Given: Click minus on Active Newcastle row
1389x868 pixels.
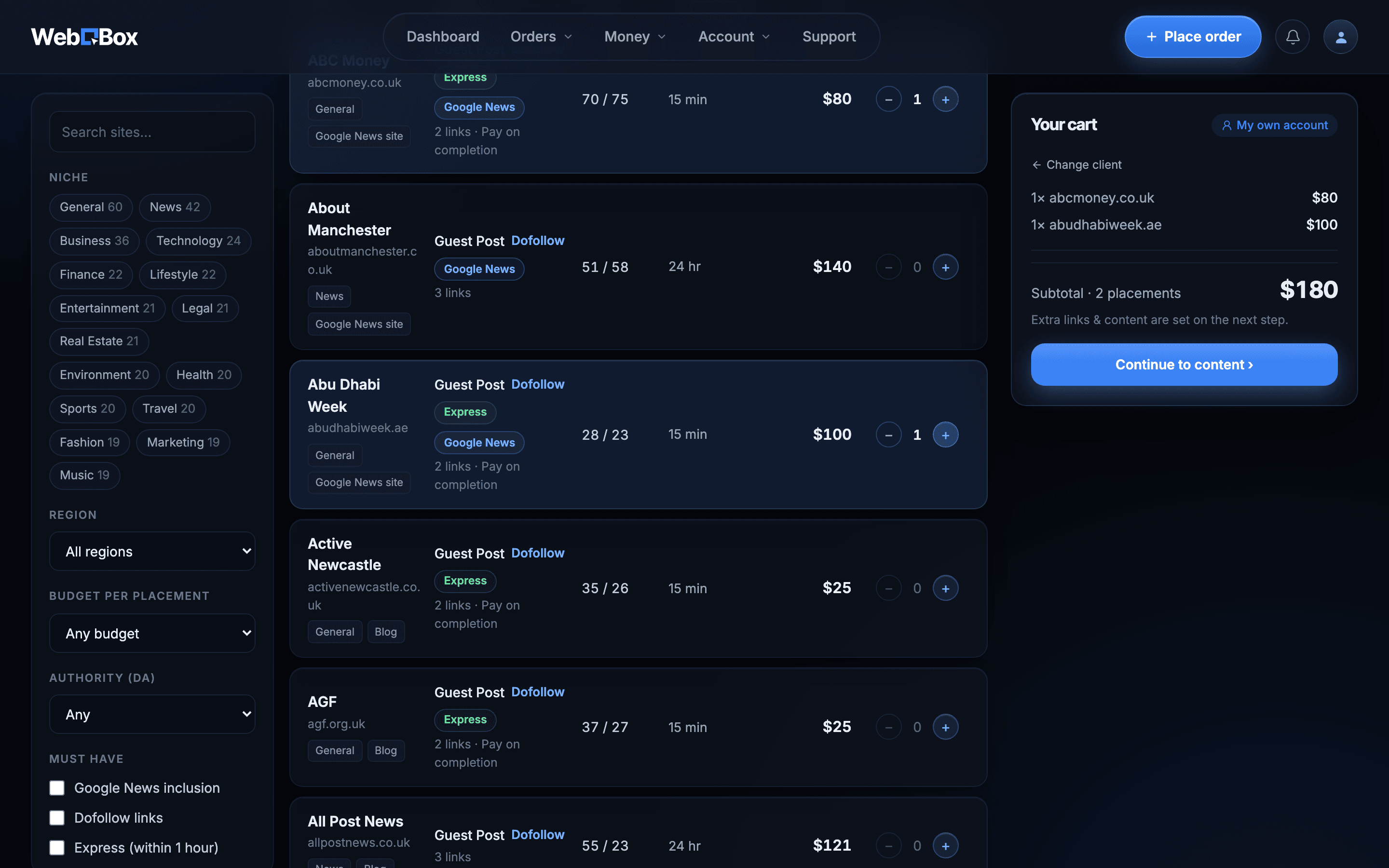Looking at the screenshot, I should [888, 588].
